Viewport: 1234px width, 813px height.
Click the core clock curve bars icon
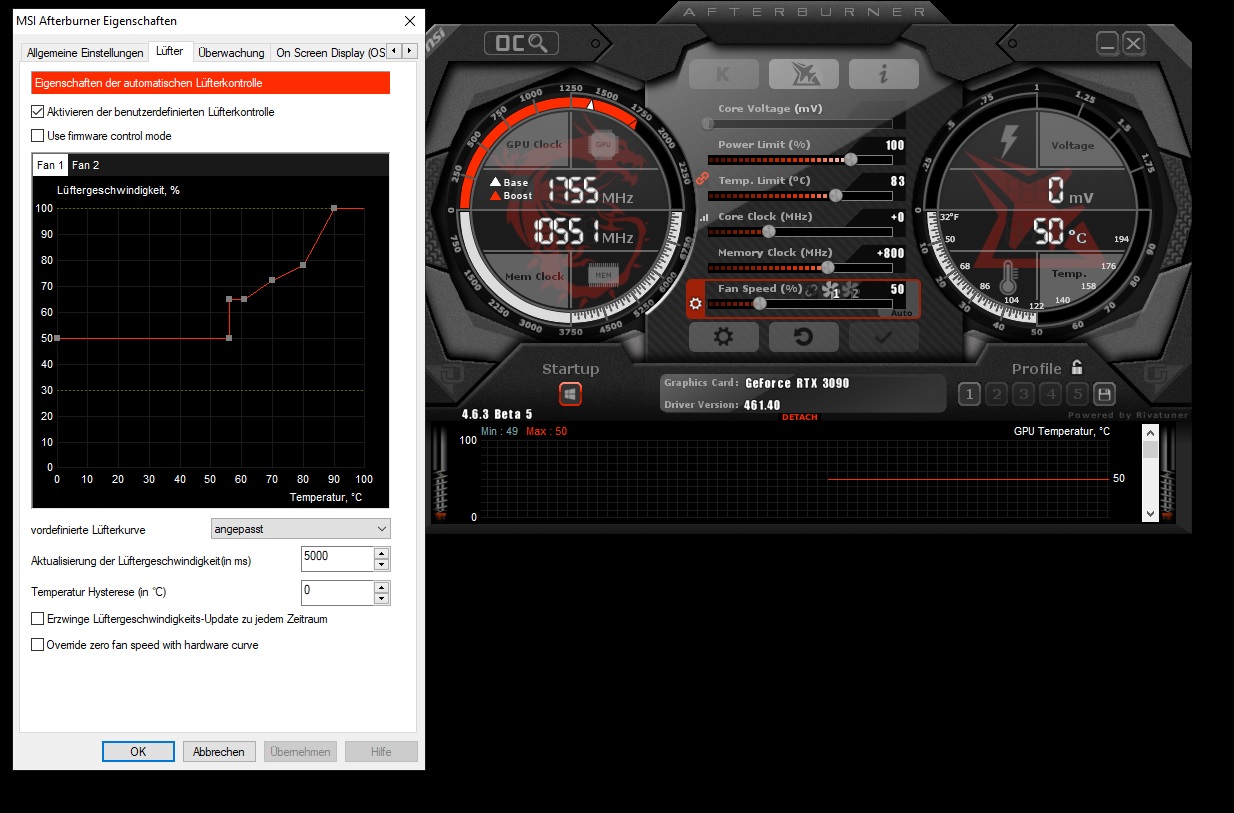(703, 216)
